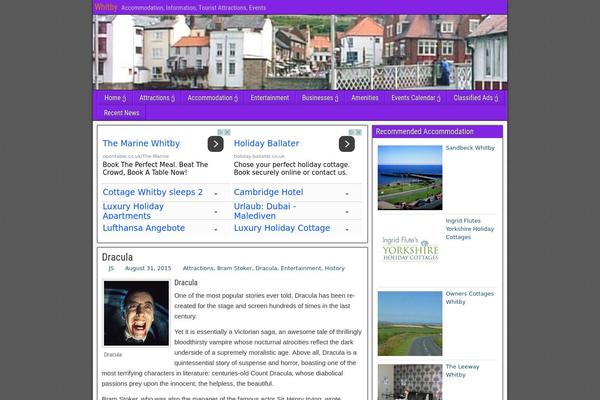Open the Owners Cottages Whitby thumbnail
The width and height of the screenshot is (600, 400).
click(410, 323)
